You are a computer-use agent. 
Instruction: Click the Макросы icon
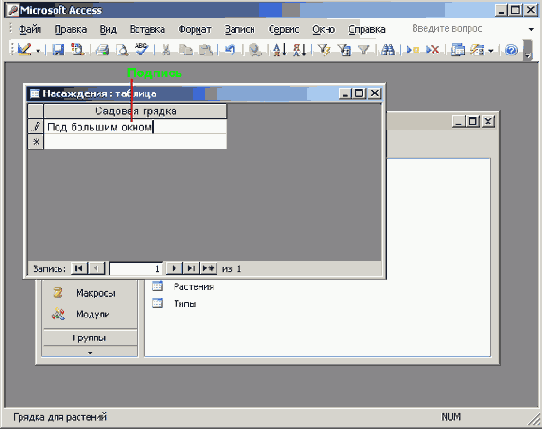[58, 293]
